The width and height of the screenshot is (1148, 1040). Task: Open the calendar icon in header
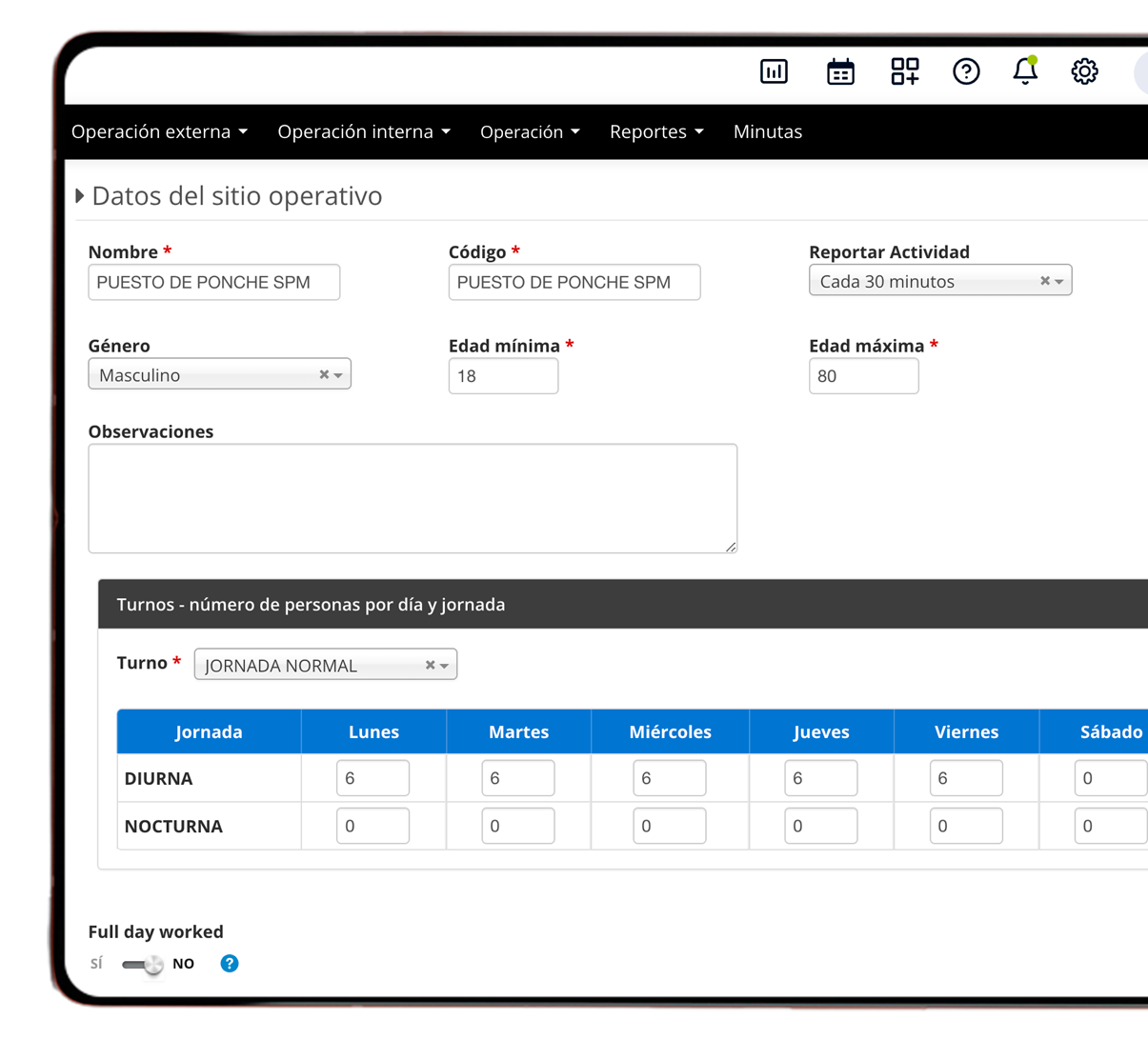click(840, 71)
